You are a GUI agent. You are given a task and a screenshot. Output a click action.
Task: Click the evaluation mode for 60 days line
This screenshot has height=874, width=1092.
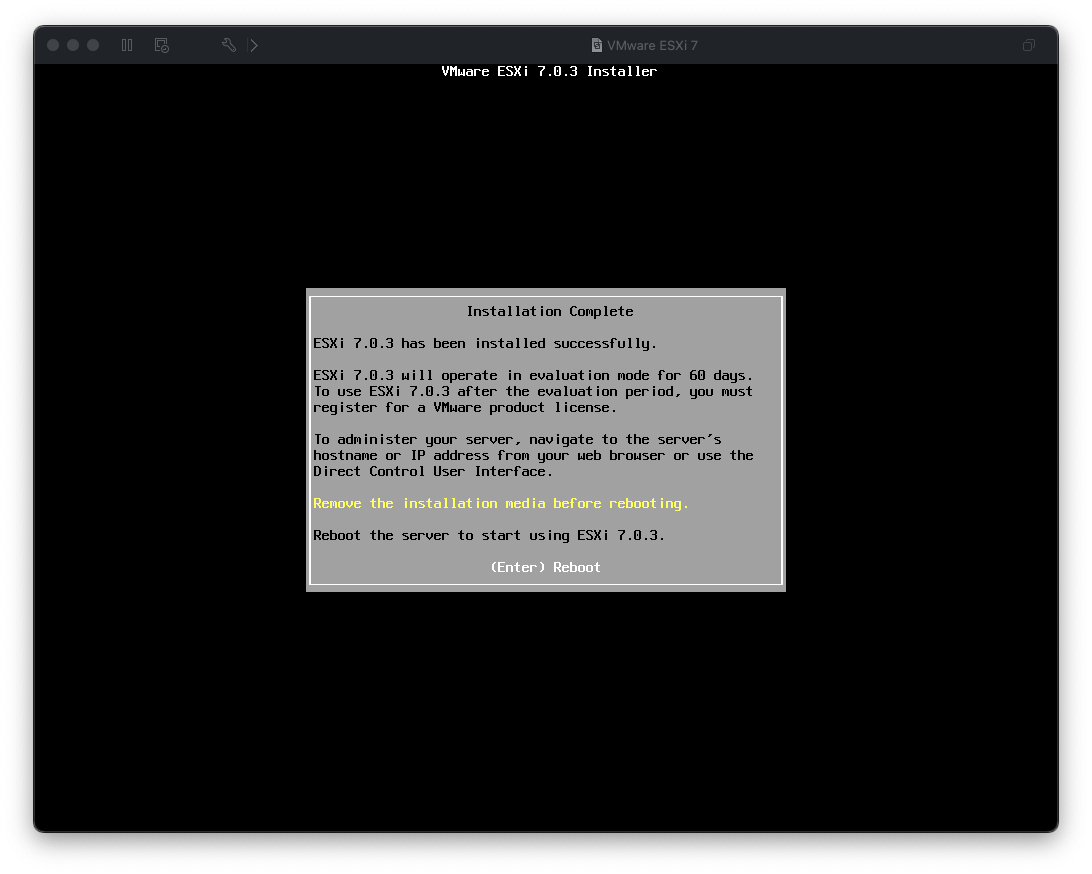532,375
